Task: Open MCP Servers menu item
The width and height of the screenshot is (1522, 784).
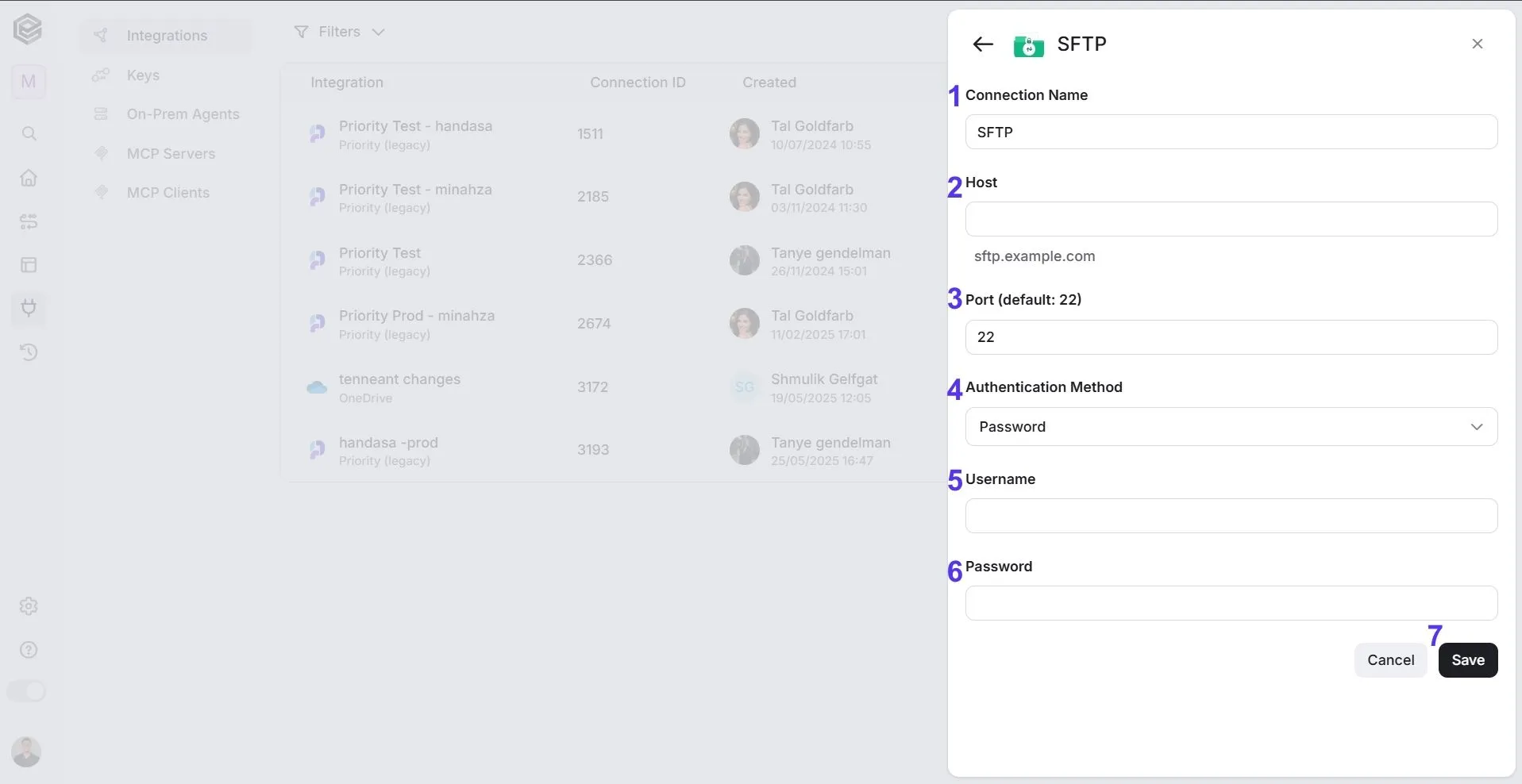Action: (x=166, y=154)
